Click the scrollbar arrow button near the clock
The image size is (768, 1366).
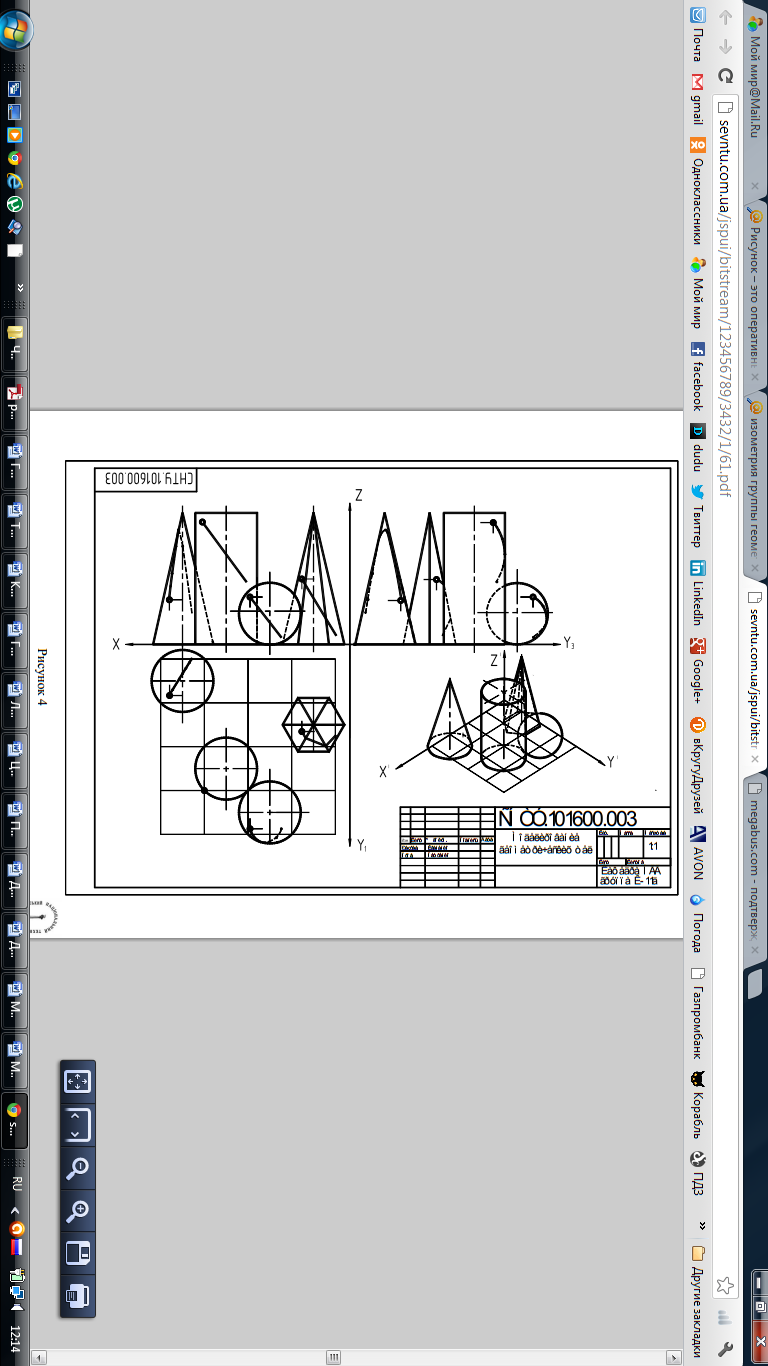point(40,1357)
